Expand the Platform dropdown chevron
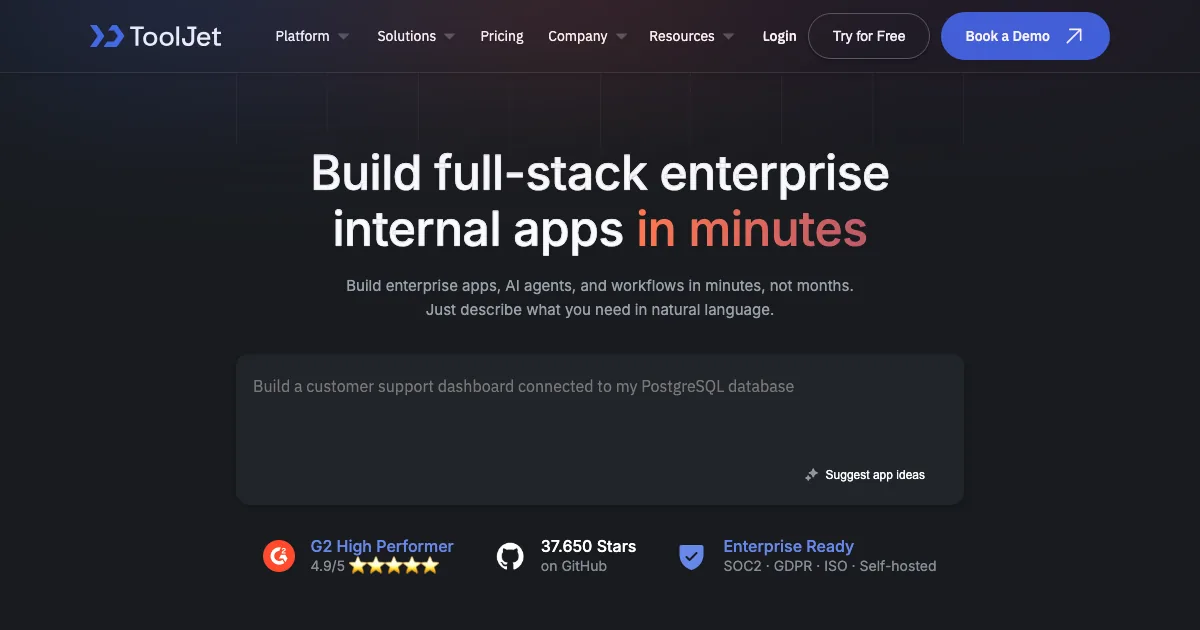Screen dimensions: 1200x630 click(x=344, y=37)
